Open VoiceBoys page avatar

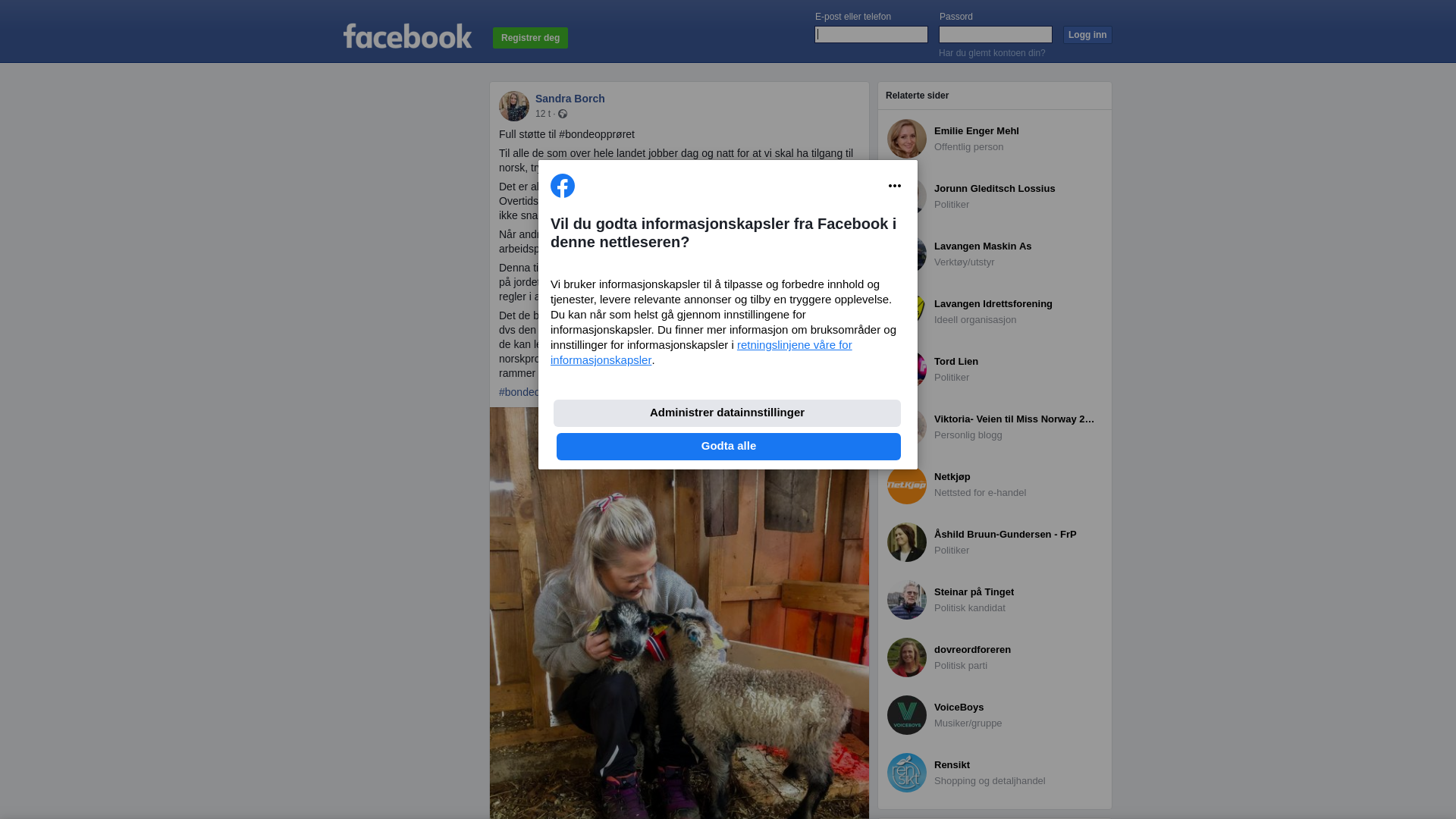coord(907,715)
